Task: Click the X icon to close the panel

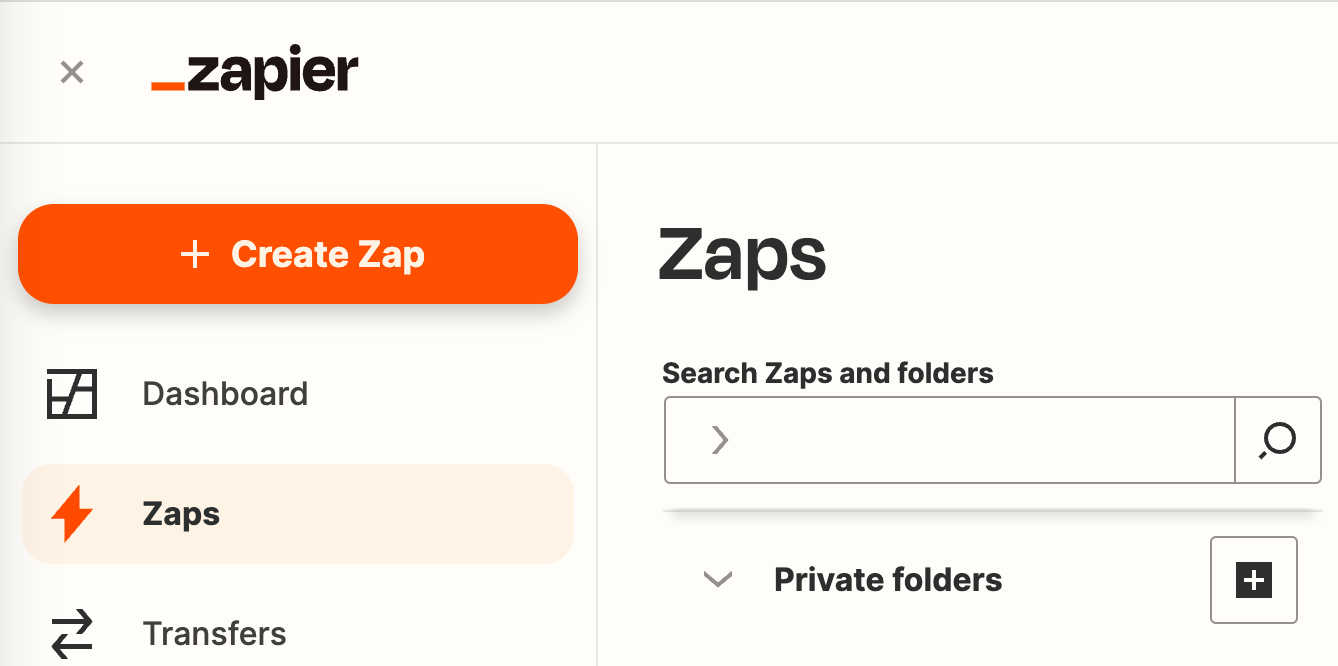Action: point(71,72)
